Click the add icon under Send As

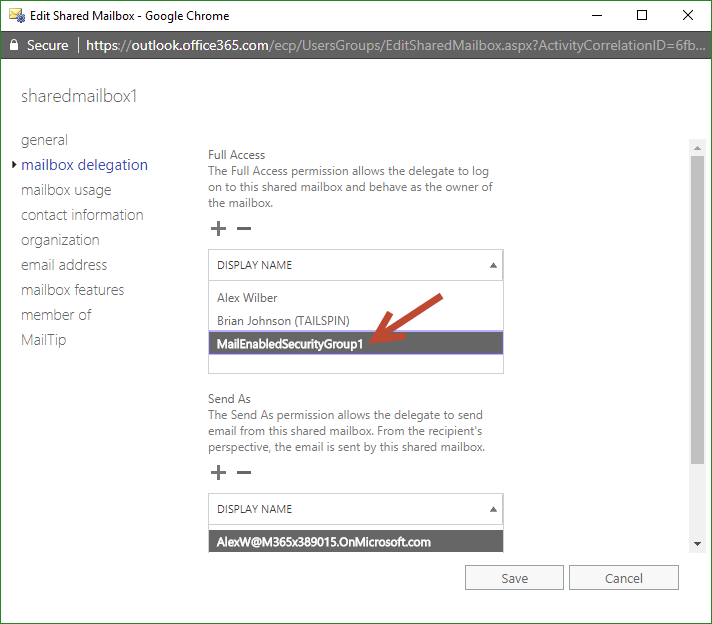click(x=218, y=472)
